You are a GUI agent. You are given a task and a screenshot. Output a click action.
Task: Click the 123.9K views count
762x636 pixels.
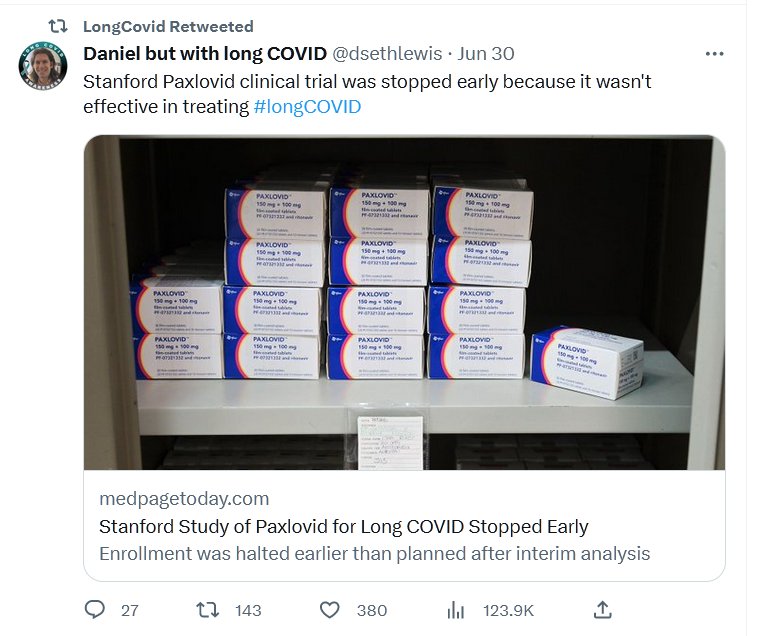509,610
